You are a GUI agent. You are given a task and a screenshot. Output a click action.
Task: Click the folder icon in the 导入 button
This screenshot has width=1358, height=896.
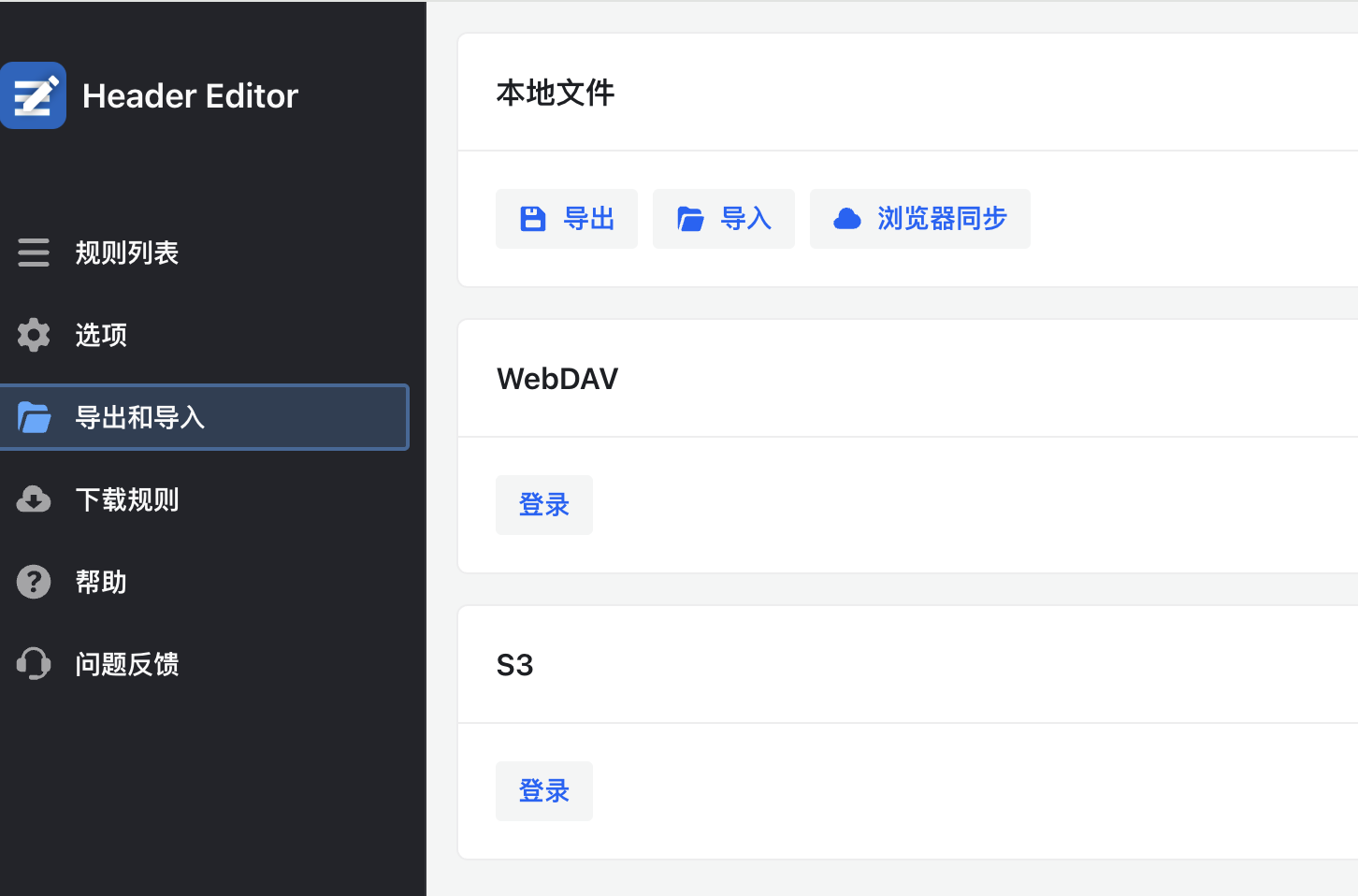click(690, 219)
